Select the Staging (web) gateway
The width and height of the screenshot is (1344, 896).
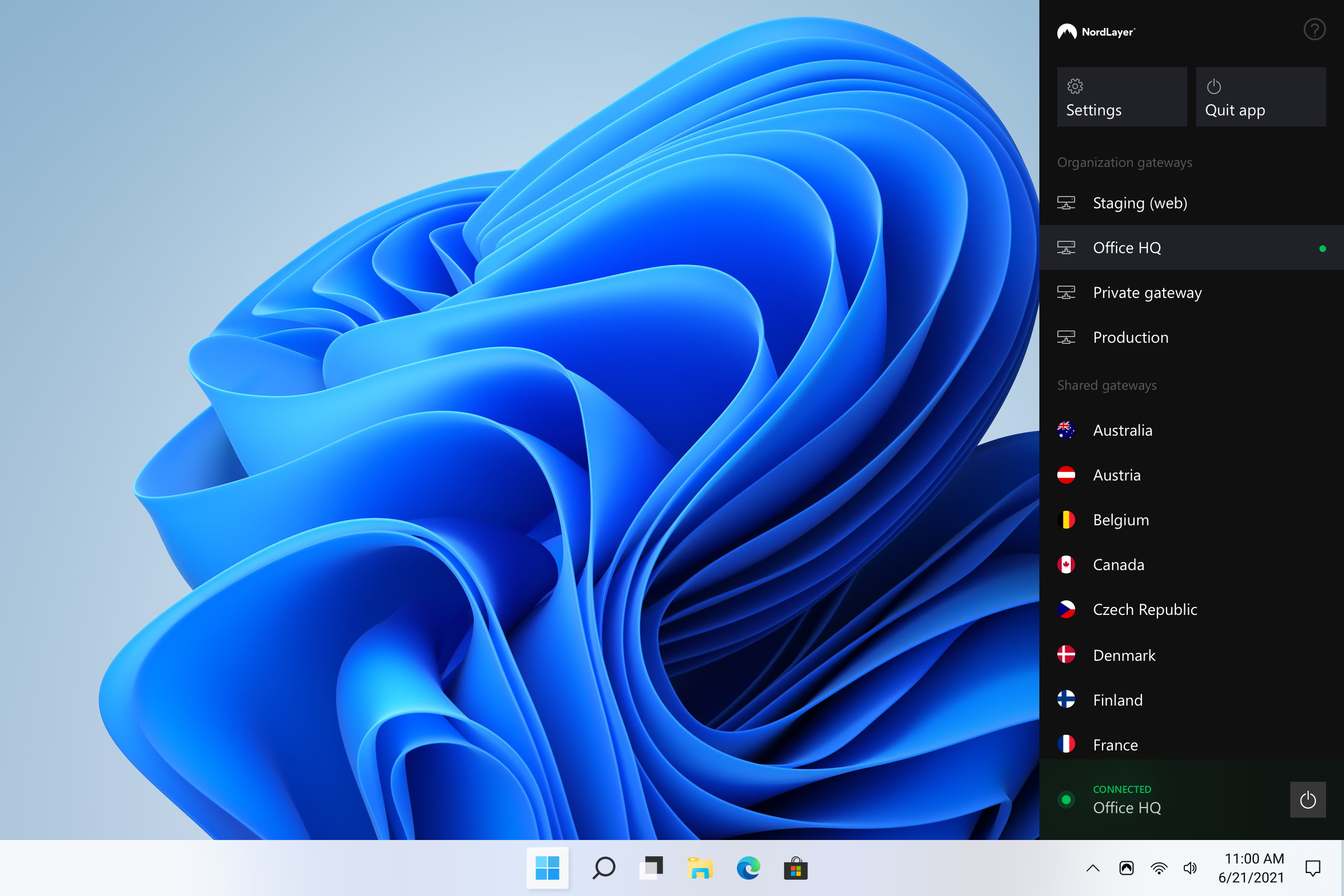[x=1141, y=203]
